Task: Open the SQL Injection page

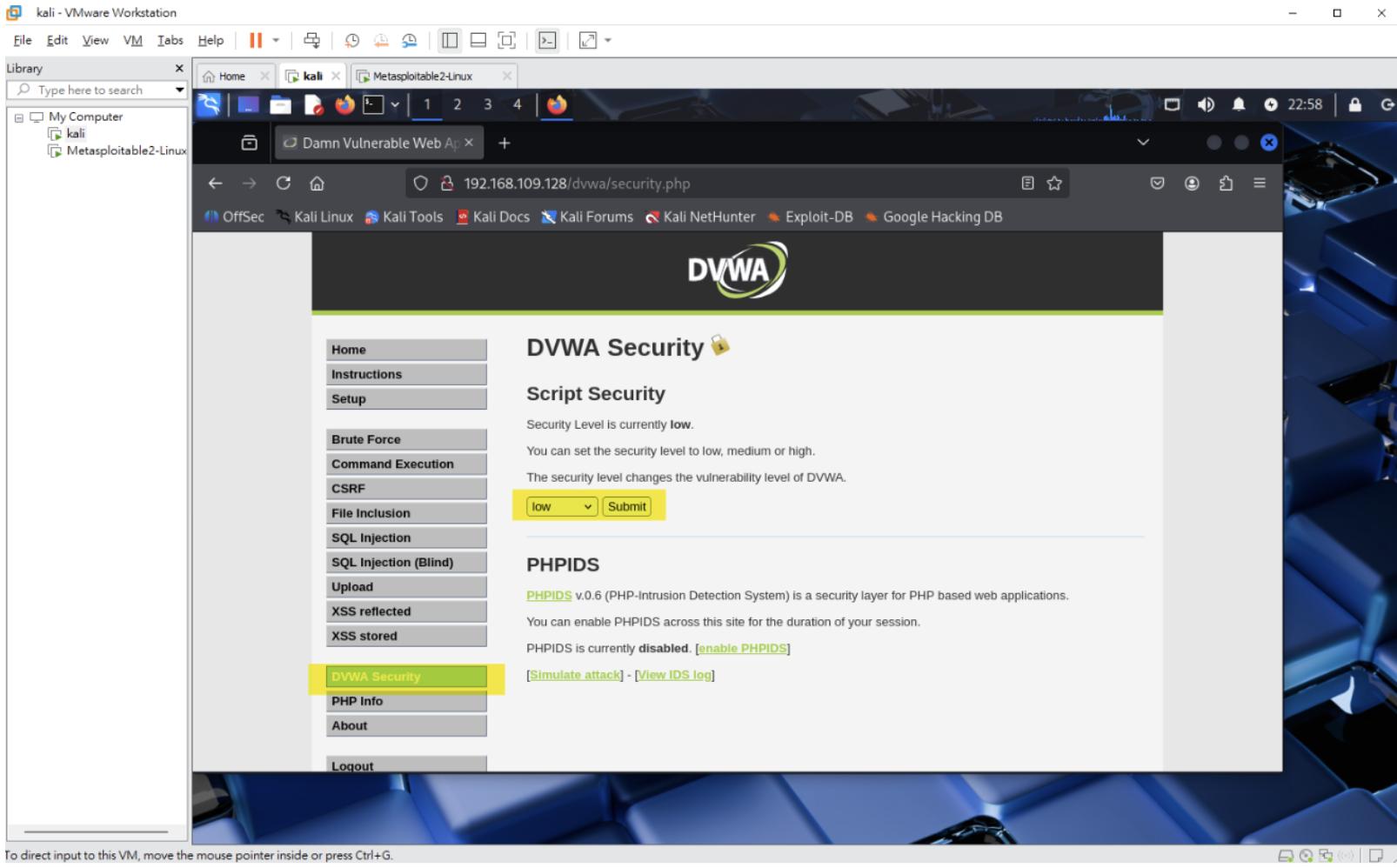Action: 406,537
